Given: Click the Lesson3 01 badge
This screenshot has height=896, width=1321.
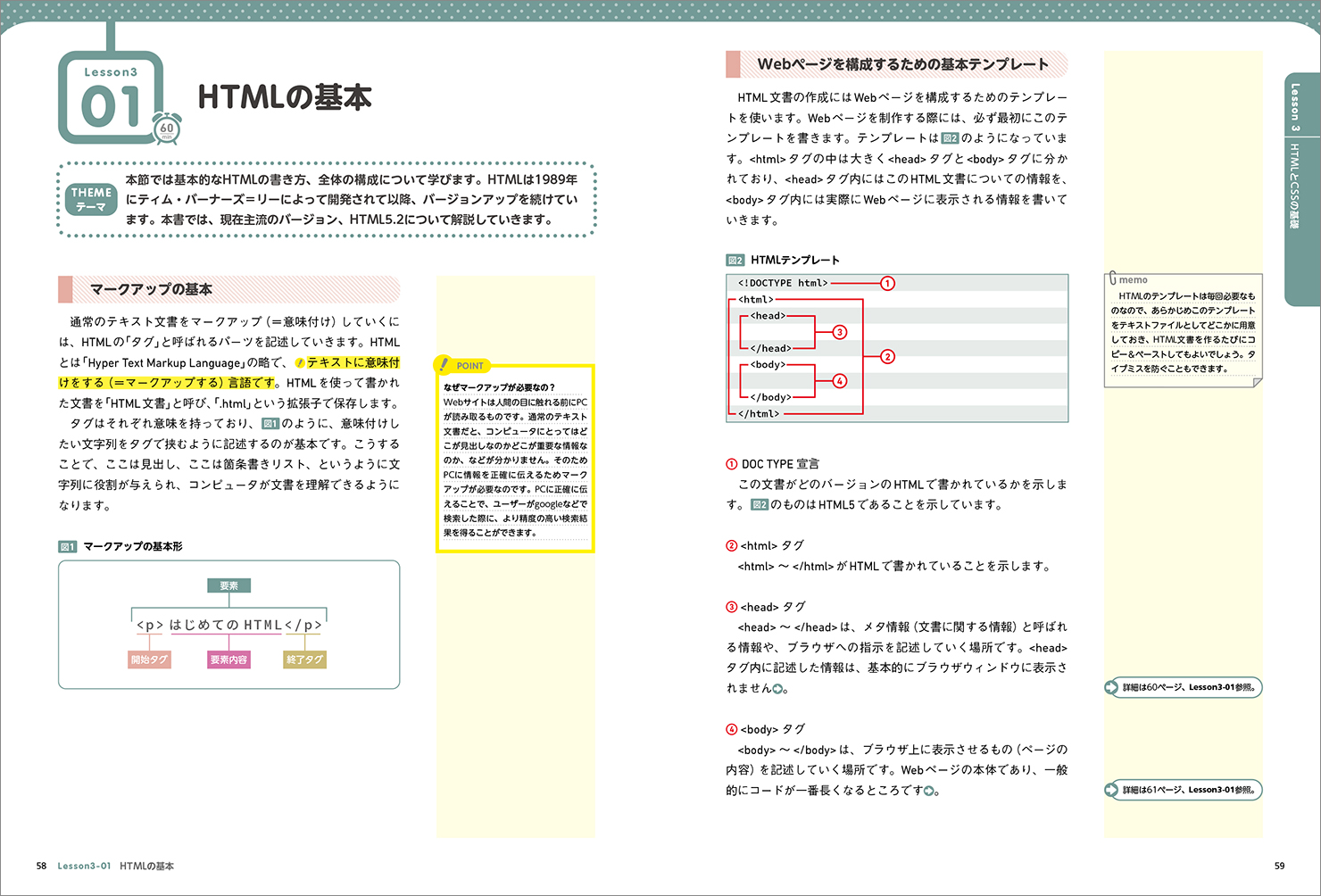Looking at the screenshot, I should tap(111, 97).
